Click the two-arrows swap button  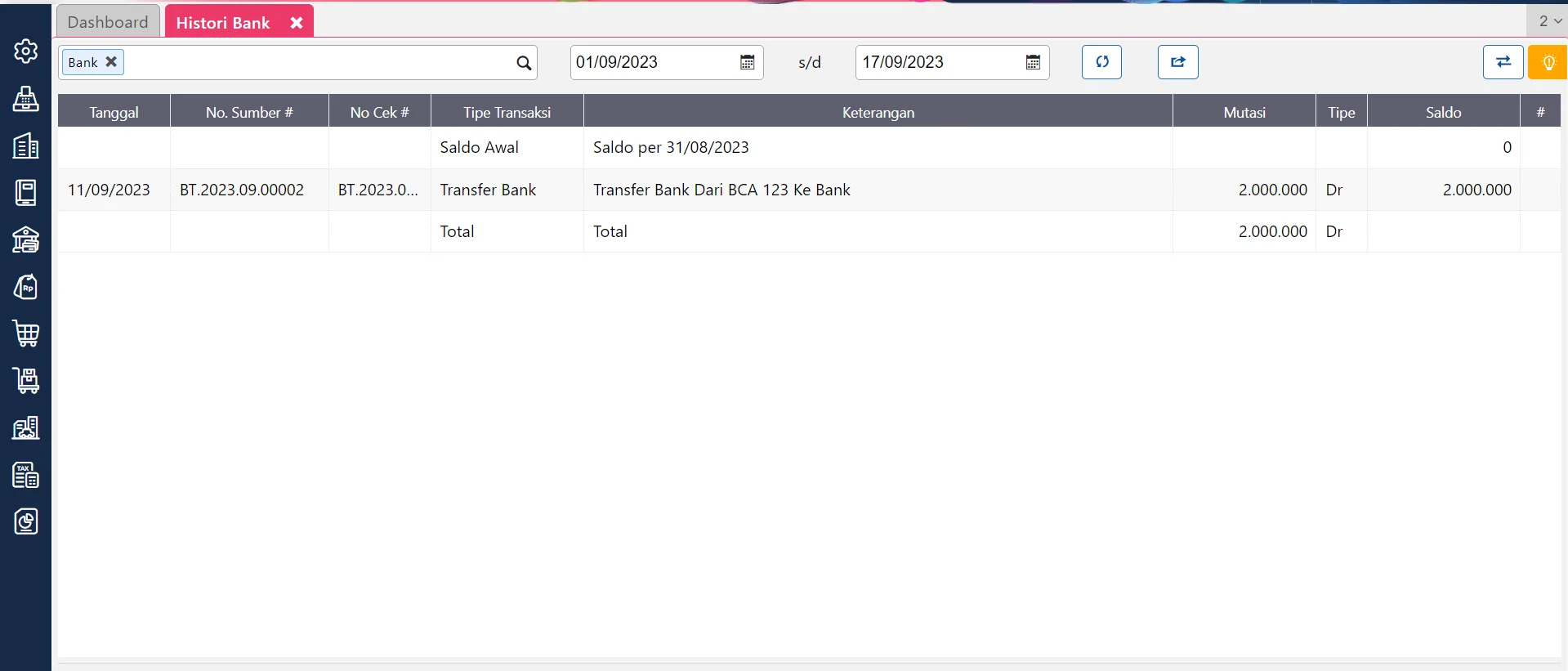click(x=1502, y=62)
